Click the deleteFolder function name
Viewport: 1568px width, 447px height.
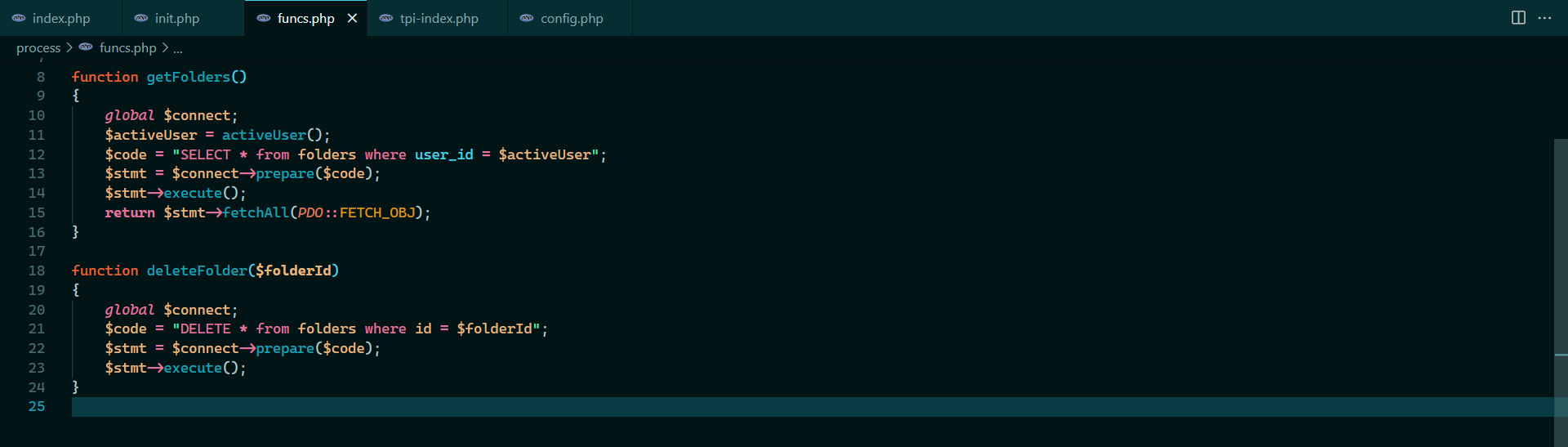[197, 270]
